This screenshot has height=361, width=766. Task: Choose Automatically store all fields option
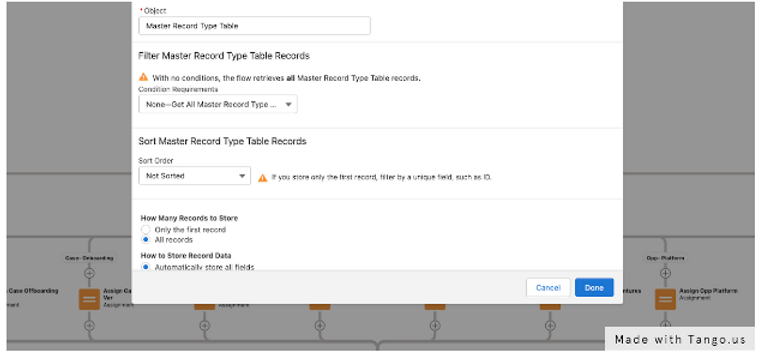[145, 267]
